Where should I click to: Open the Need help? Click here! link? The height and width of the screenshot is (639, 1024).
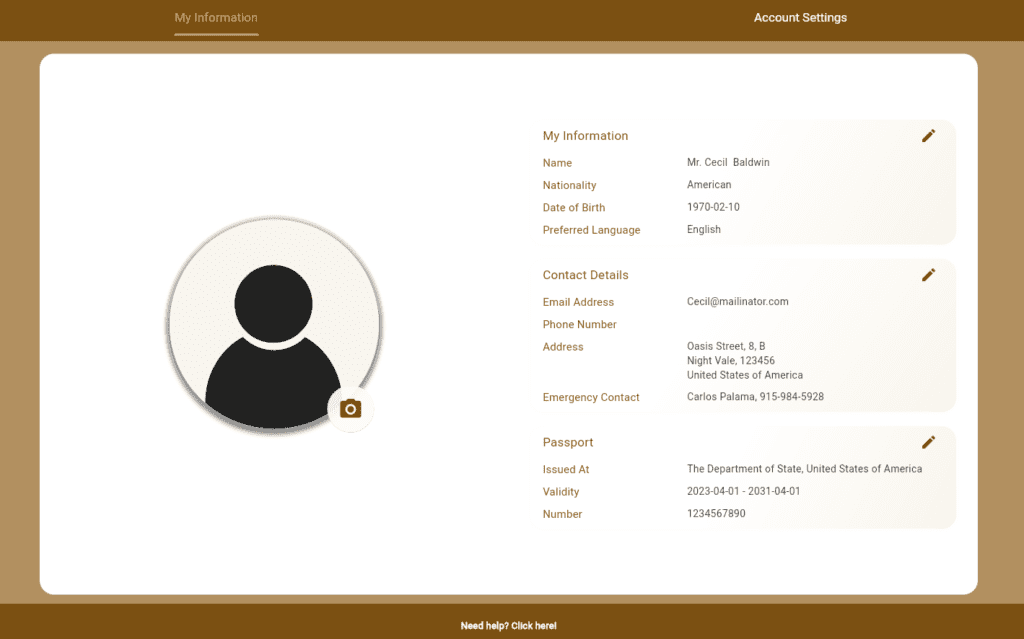point(509,626)
